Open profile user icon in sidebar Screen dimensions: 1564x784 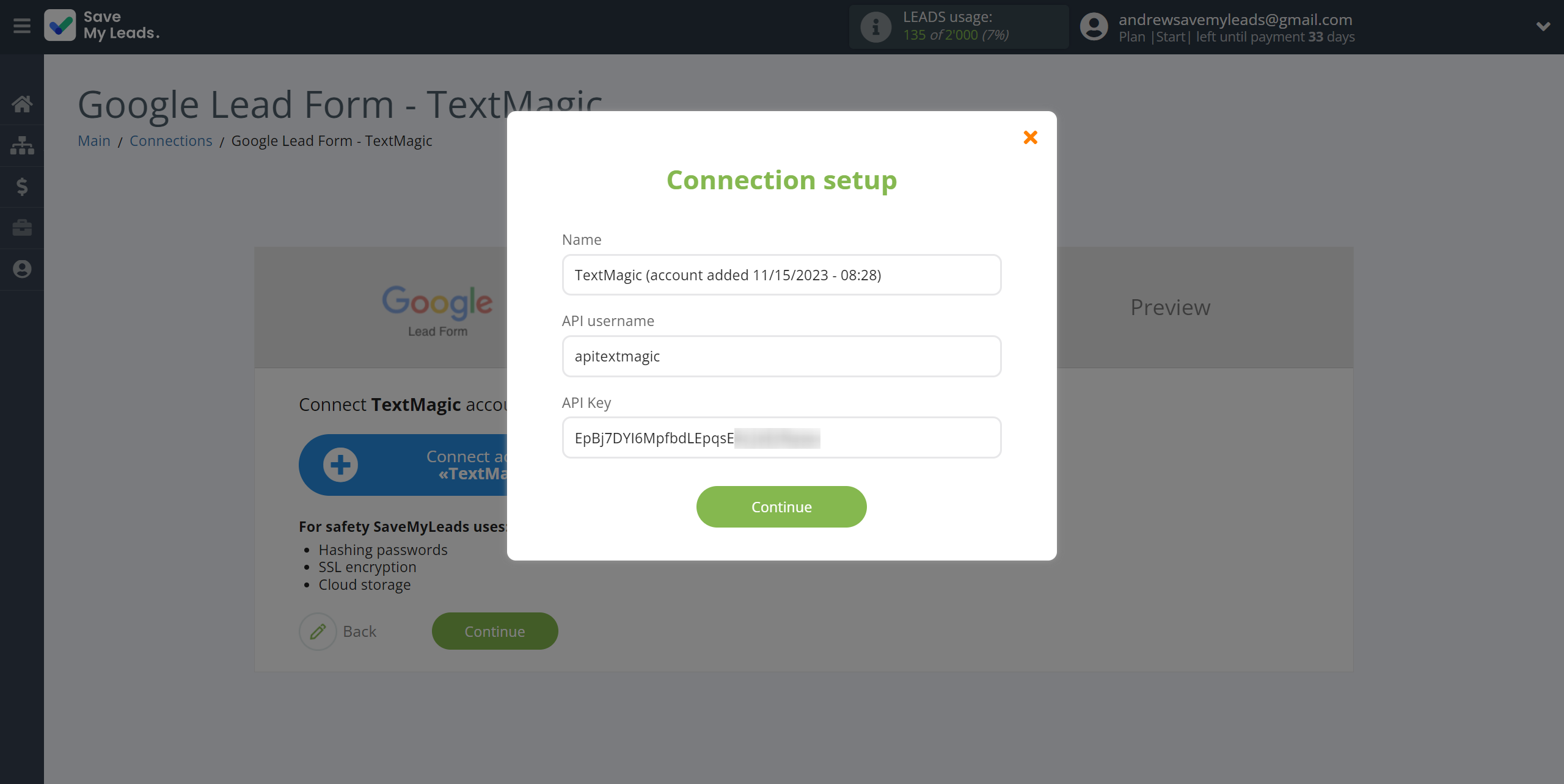coord(22,269)
